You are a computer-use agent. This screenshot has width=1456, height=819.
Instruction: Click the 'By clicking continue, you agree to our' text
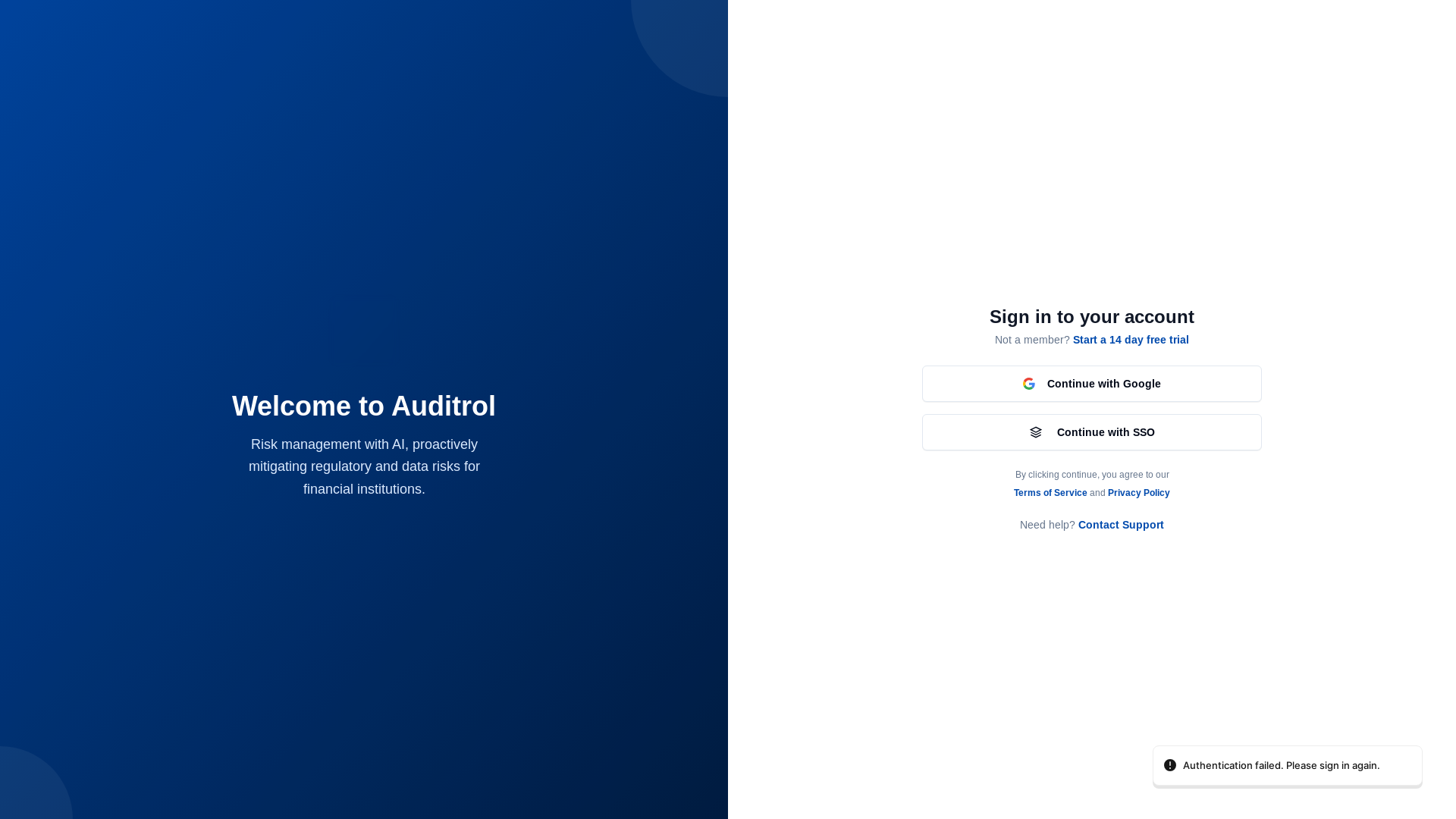[1092, 475]
